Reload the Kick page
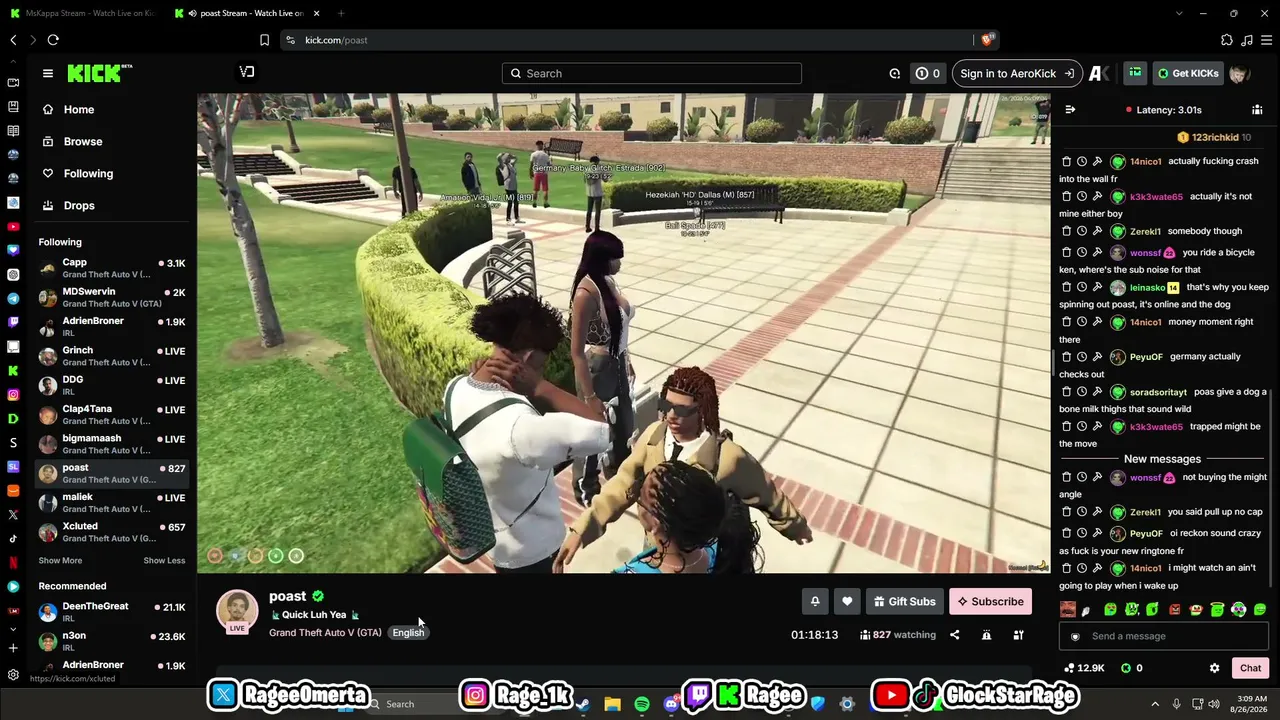The width and height of the screenshot is (1280, 720). point(53,40)
